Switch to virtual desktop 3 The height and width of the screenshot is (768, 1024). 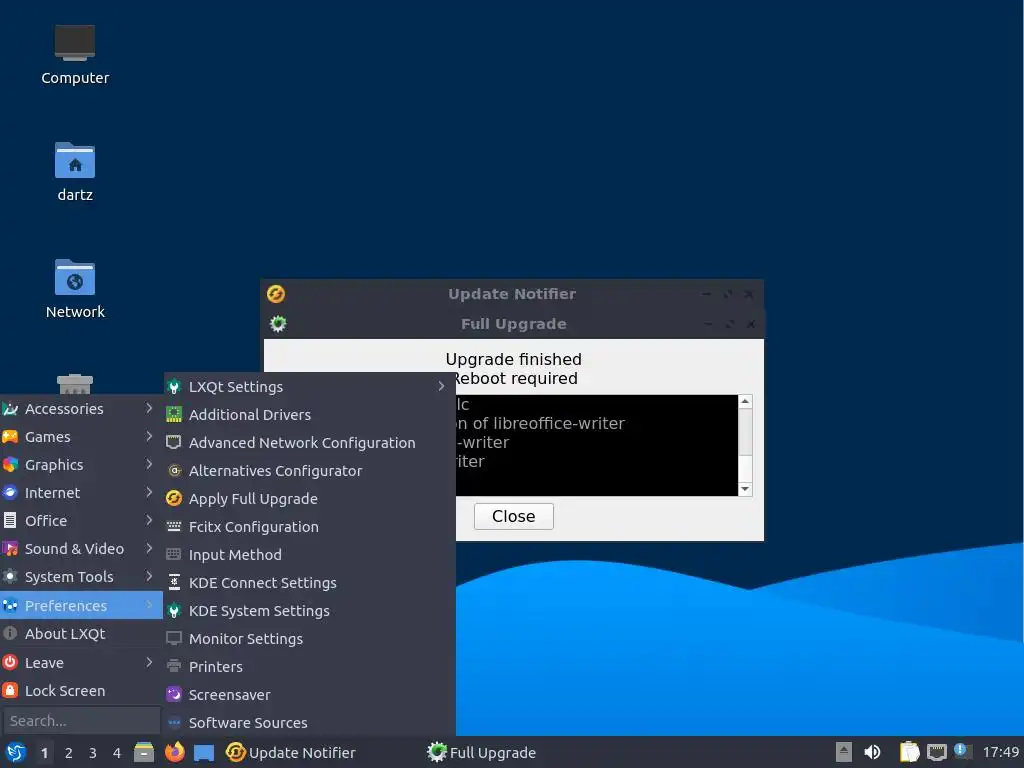coord(93,753)
